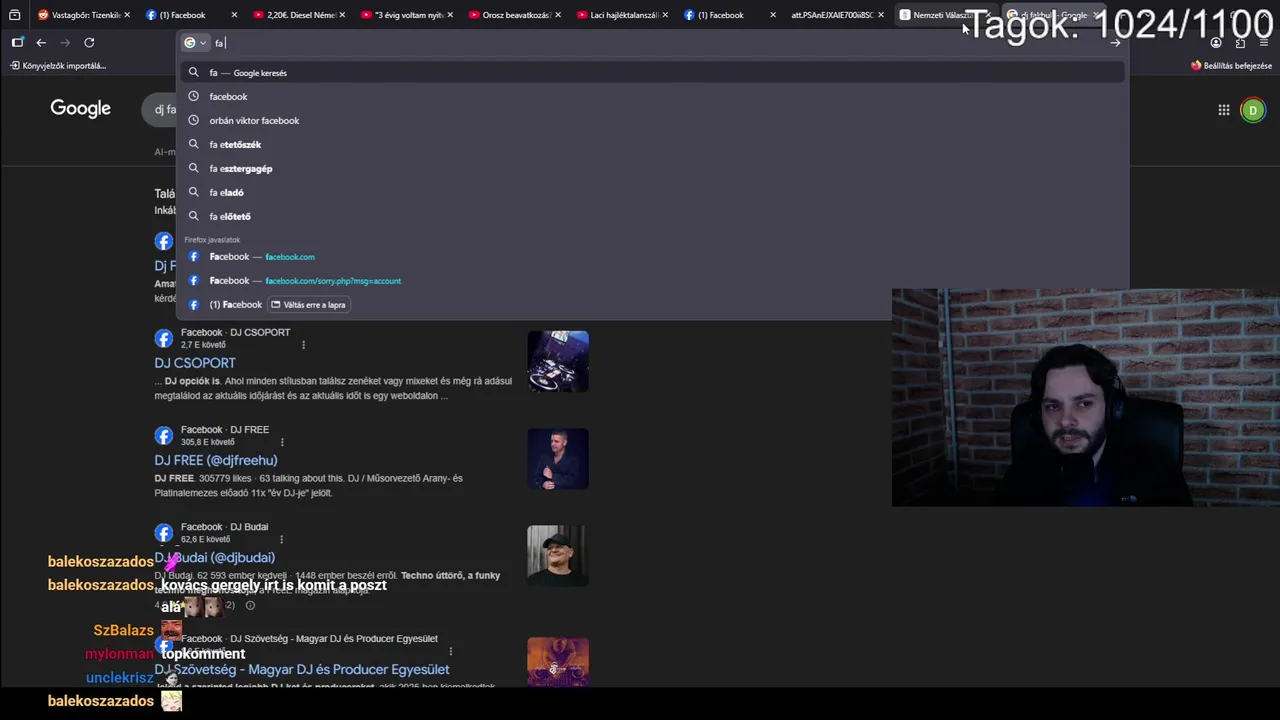Switch to the "Laci hajléktalanszáll" tab
This screenshot has height=720, width=1280.
click(x=622, y=15)
